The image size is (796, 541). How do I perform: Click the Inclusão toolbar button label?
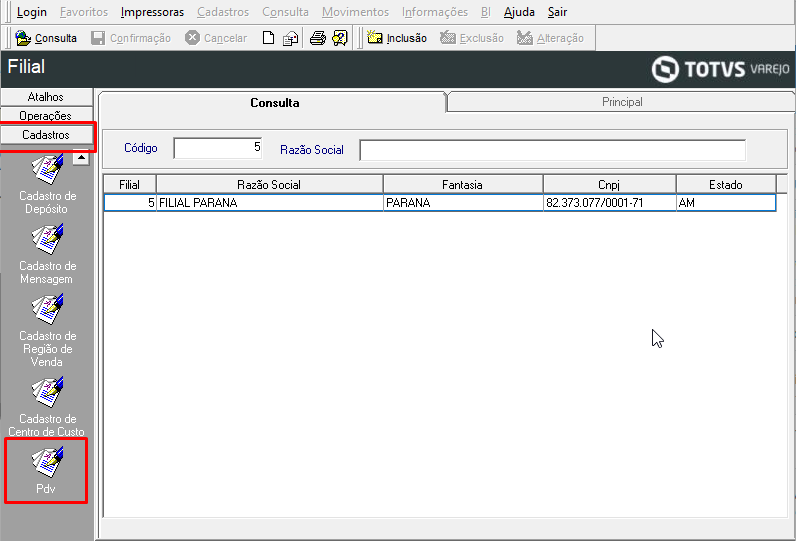click(407, 38)
